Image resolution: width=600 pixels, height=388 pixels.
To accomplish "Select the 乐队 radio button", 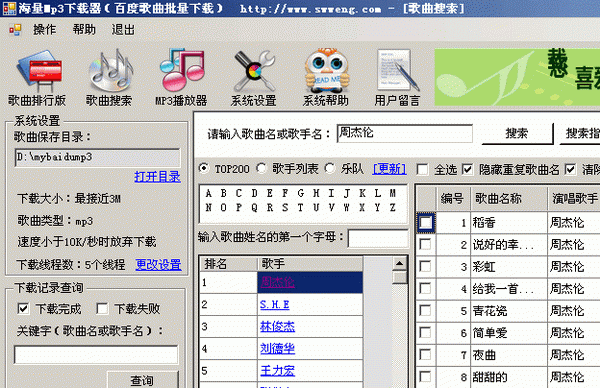I will (330, 168).
